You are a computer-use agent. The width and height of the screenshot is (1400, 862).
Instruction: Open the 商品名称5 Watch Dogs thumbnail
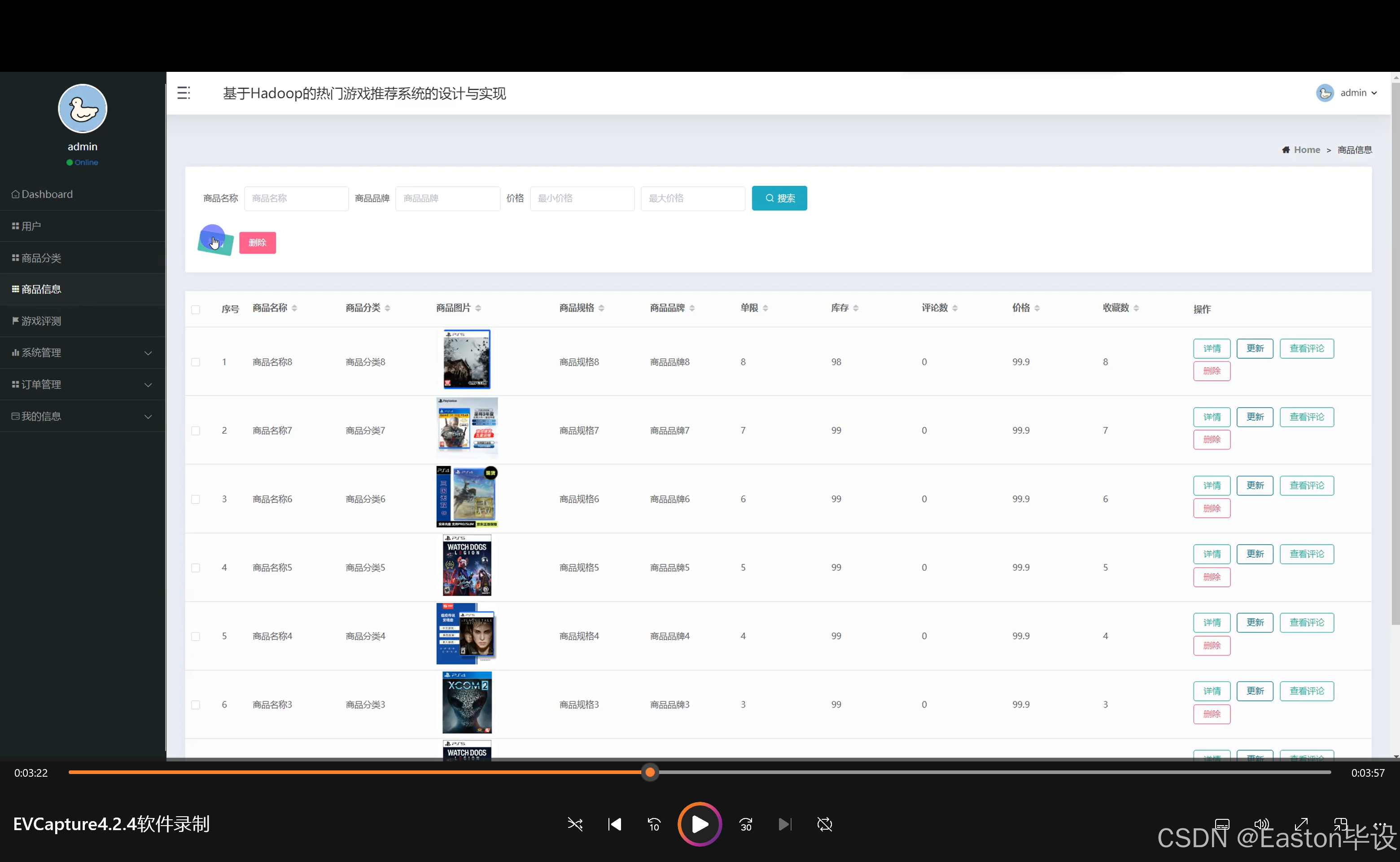[x=467, y=566]
